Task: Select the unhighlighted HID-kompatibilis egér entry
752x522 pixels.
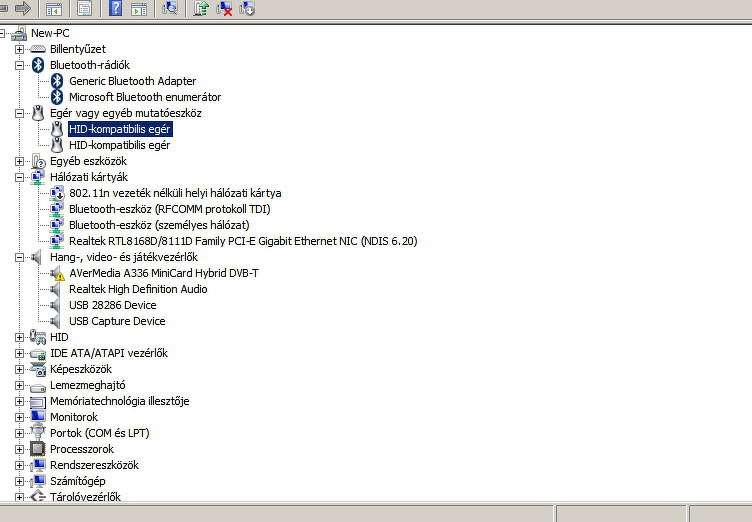Action: coord(119,145)
